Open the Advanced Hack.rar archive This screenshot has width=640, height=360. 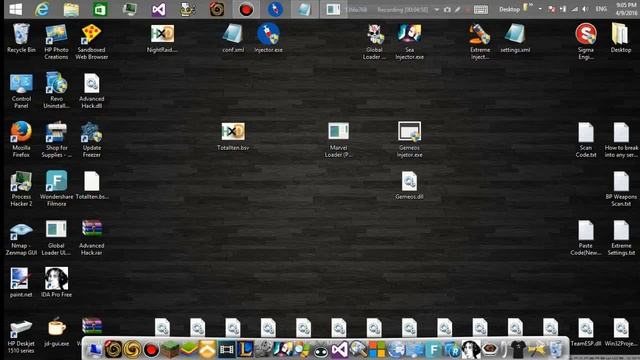click(x=91, y=238)
